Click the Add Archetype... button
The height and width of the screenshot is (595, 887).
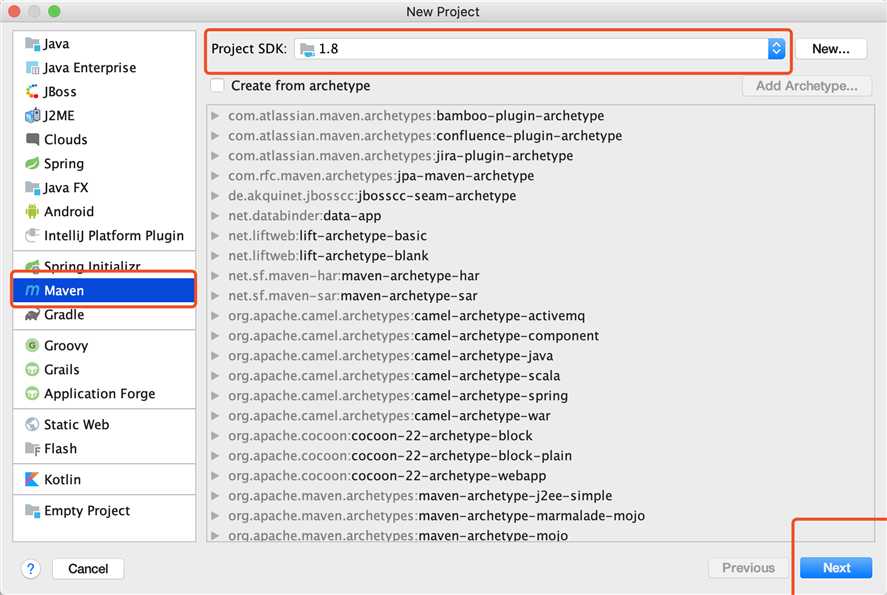pos(807,86)
